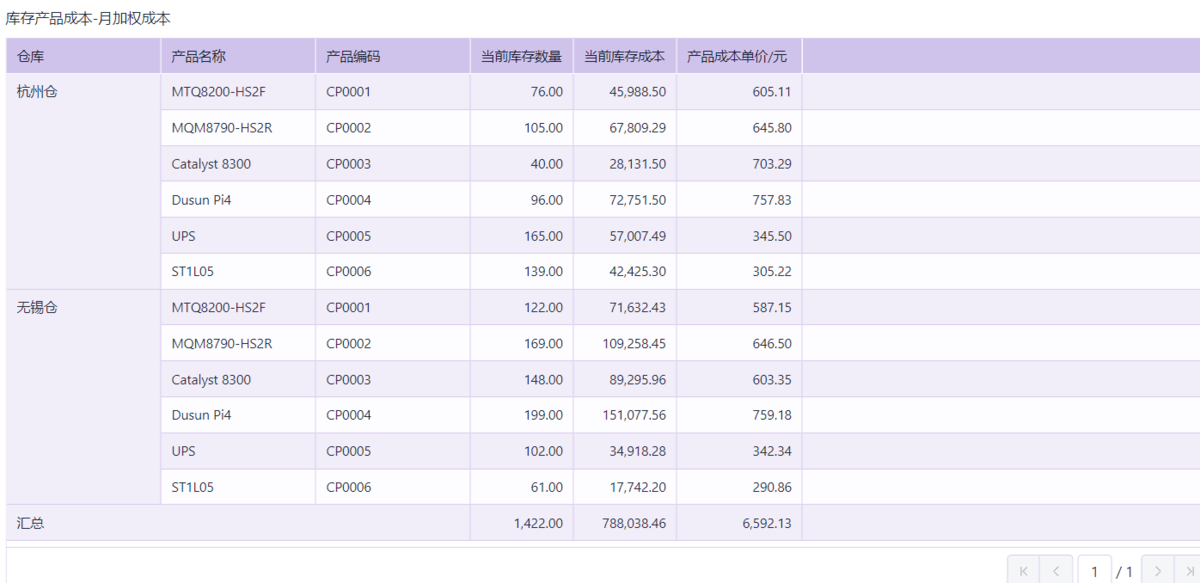This screenshot has width=1200, height=583.
Task: Select product code CP0003 under 杭州仓
Action: tap(348, 164)
